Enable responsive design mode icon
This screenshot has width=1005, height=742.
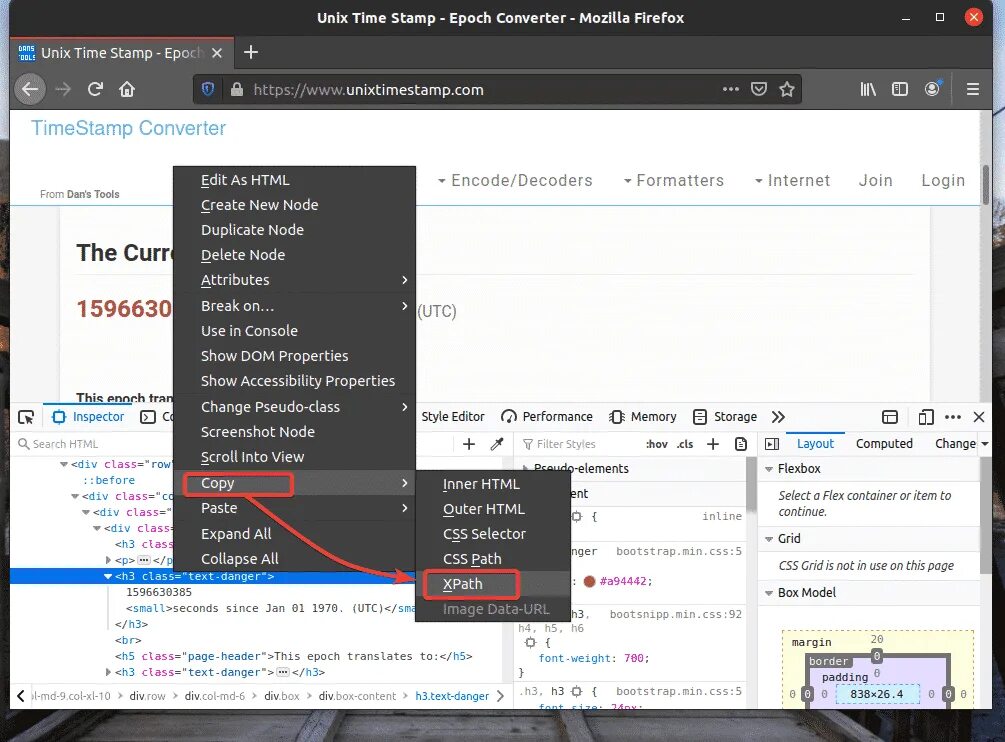tap(926, 417)
